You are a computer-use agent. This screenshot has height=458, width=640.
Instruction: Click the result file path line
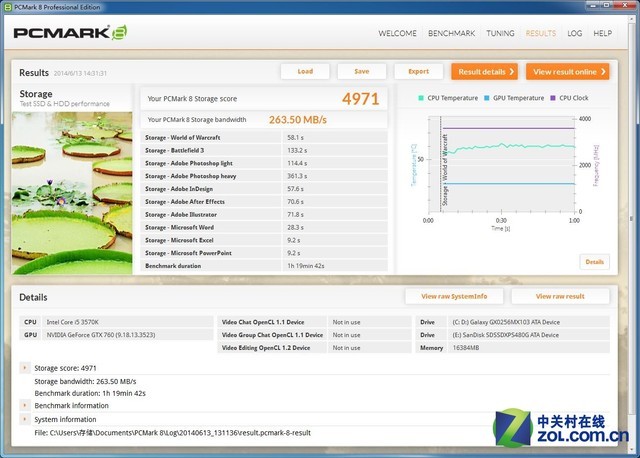click(x=173, y=433)
